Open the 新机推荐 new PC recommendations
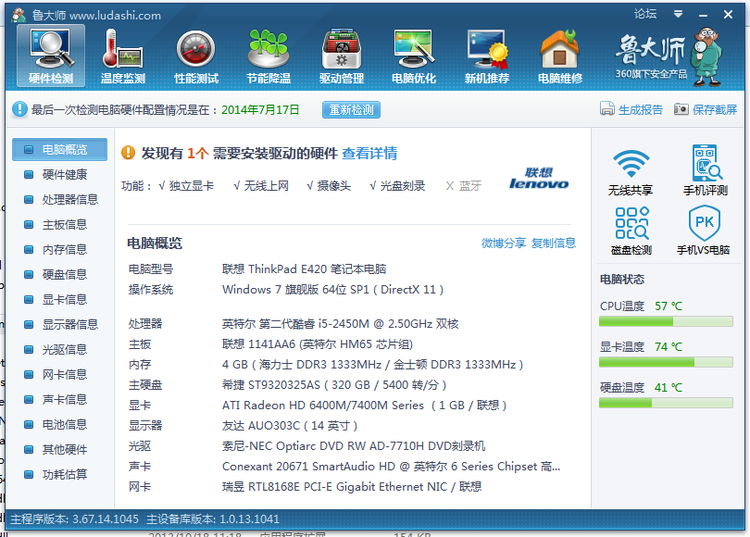Viewport: 750px width, 537px height. (487, 55)
